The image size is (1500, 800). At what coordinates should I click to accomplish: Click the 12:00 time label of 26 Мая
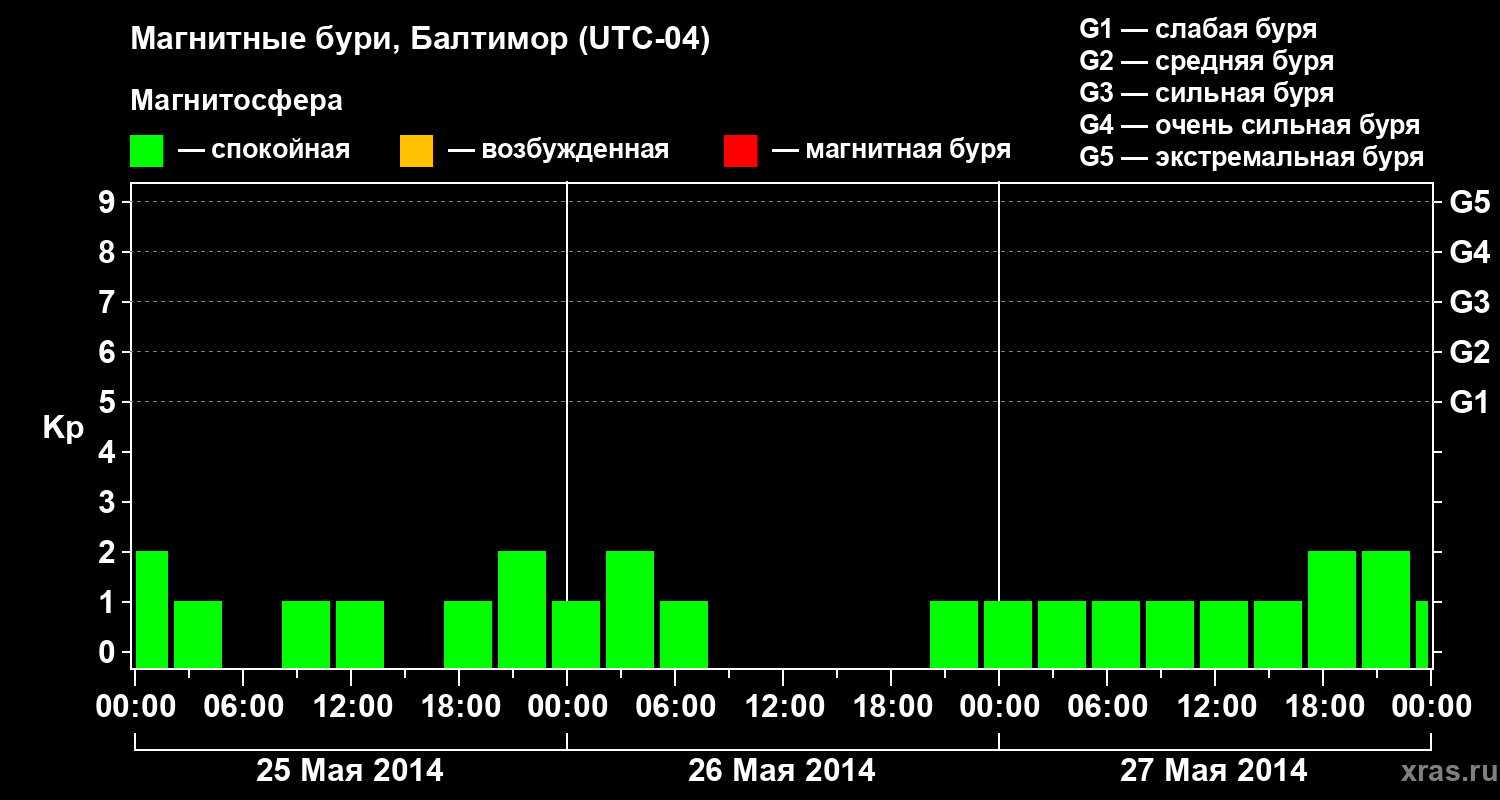coord(783,707)
